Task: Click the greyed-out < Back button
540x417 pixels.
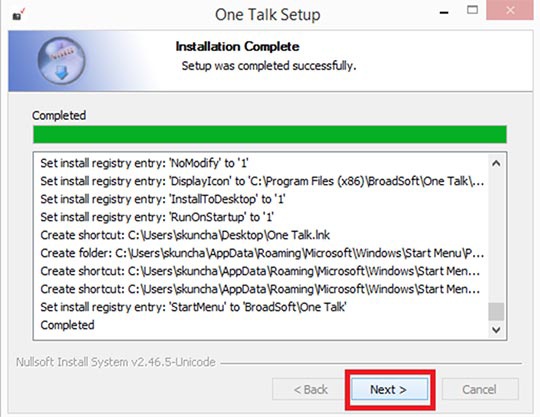Action: point(310,389)
